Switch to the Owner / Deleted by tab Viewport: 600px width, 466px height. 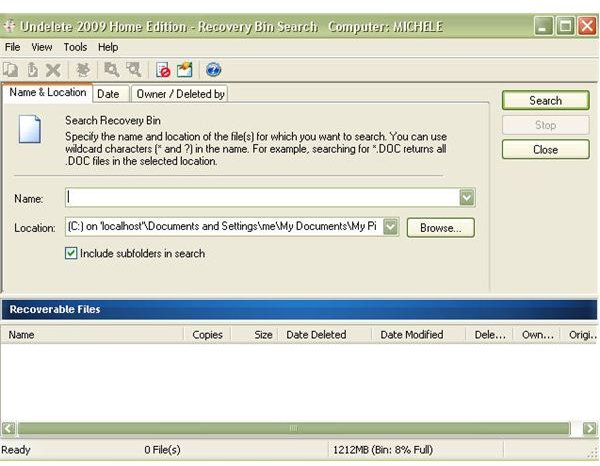(180, 94)
